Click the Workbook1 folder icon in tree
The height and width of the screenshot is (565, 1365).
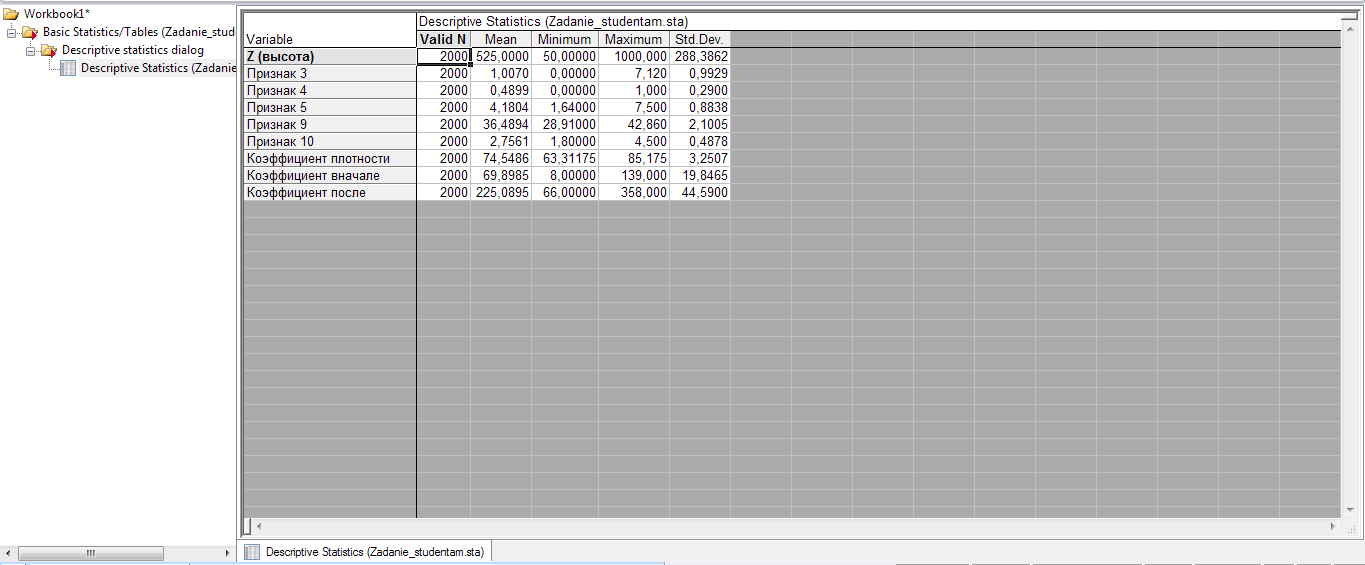pyautogui.click(x=11, y=14)
